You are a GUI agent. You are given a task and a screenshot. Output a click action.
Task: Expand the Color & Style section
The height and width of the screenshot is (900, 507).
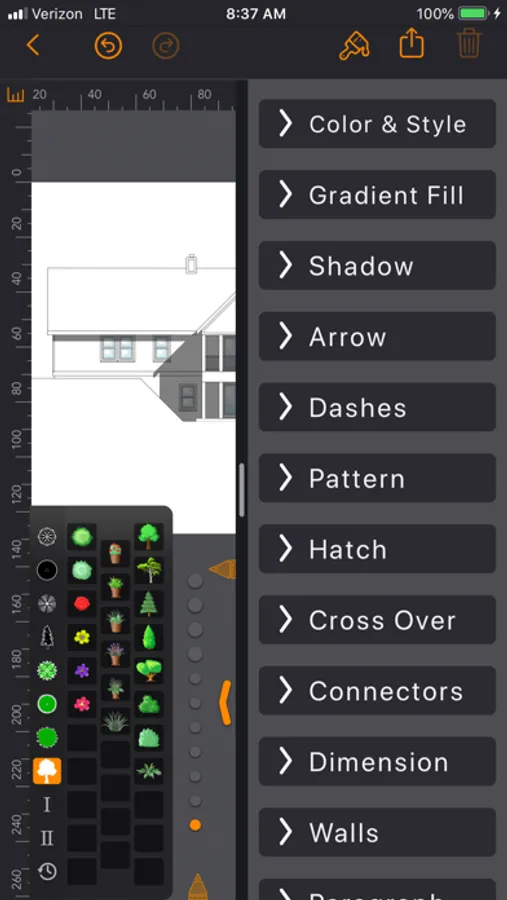click(x=377, y=124)
